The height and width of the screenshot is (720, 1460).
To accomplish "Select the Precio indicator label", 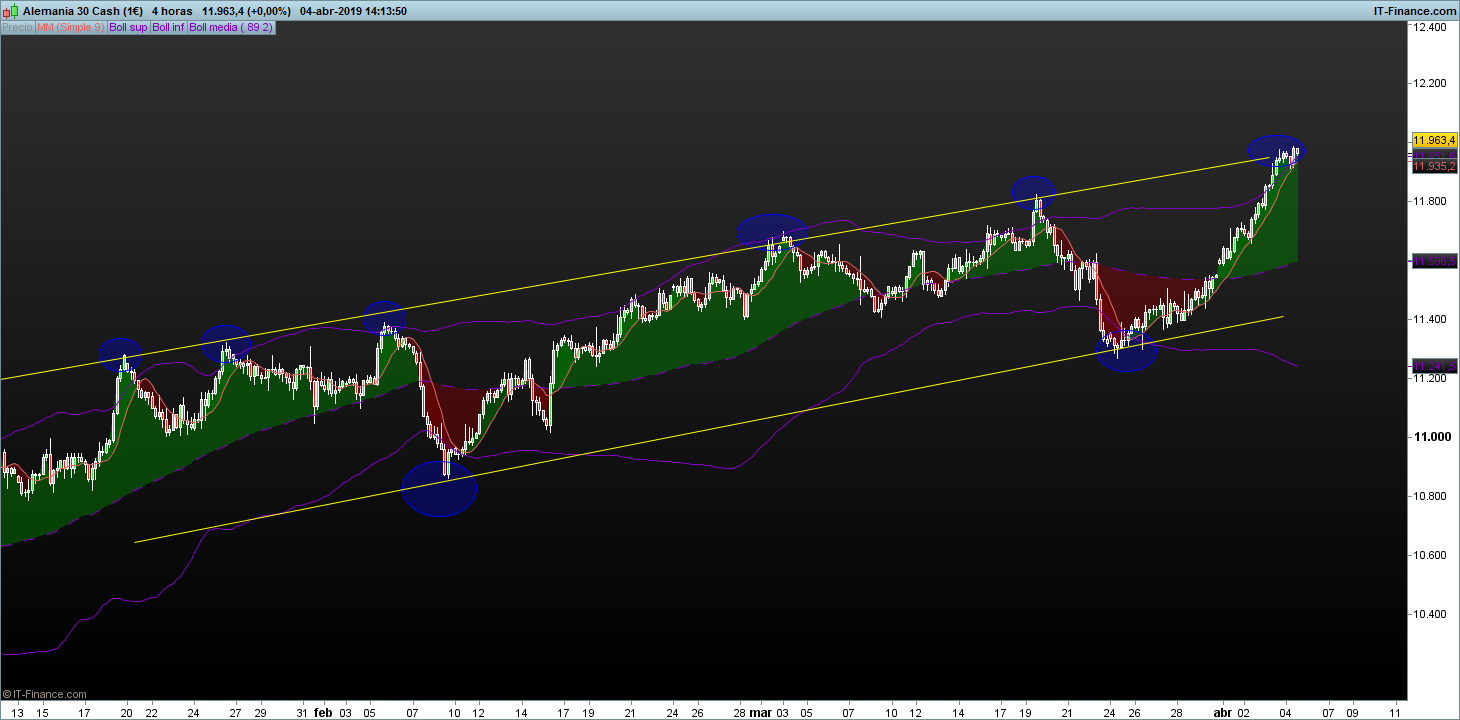I will pyautogui.click(x=17, y=28).
